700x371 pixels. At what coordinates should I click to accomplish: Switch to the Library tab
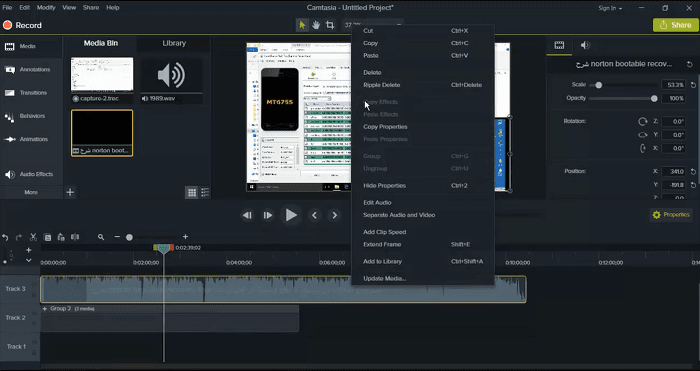click(174, 43)
